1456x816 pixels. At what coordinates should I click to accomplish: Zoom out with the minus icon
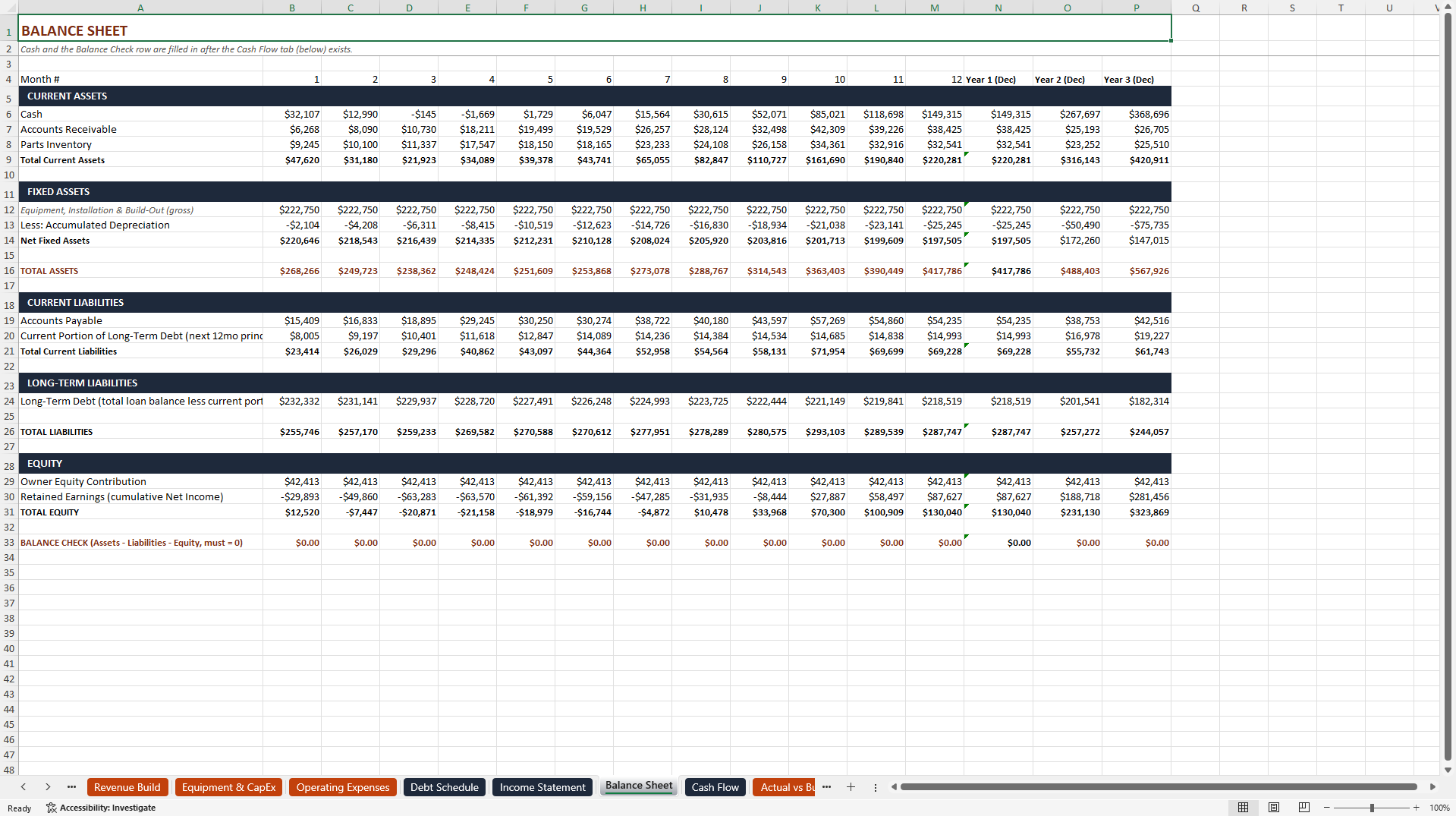[1326, 808]
